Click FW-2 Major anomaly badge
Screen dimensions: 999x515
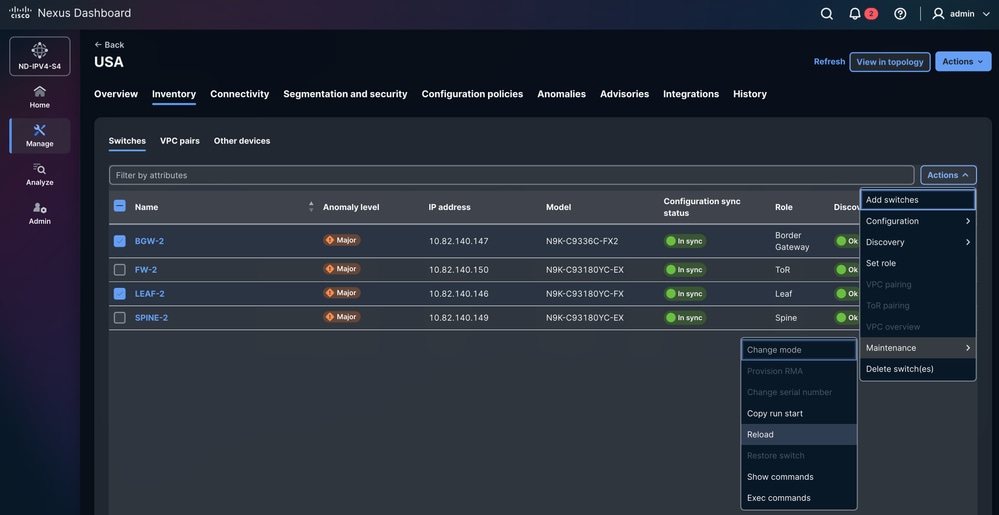tap(341, 269)
